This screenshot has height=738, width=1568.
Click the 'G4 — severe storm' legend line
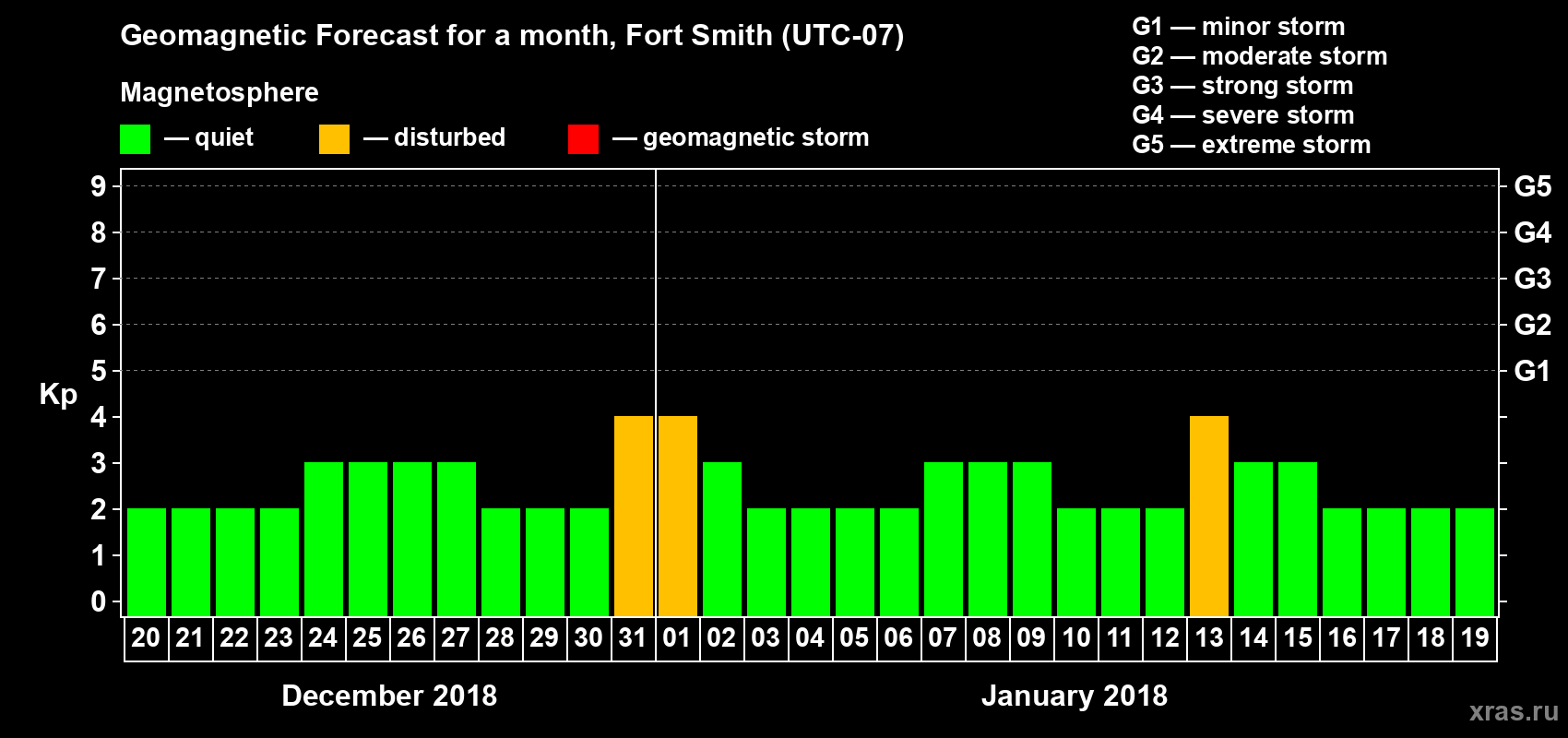click(x=1243, y=115)
